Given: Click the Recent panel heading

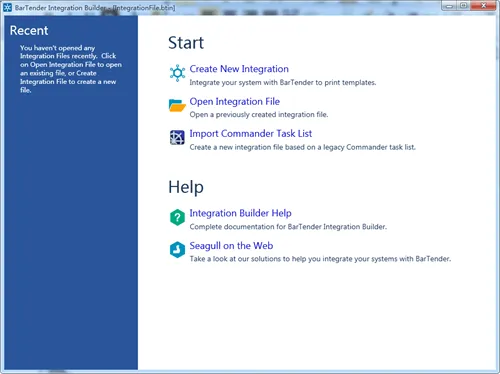Looking at the screenshot, I should pos(29,31).
